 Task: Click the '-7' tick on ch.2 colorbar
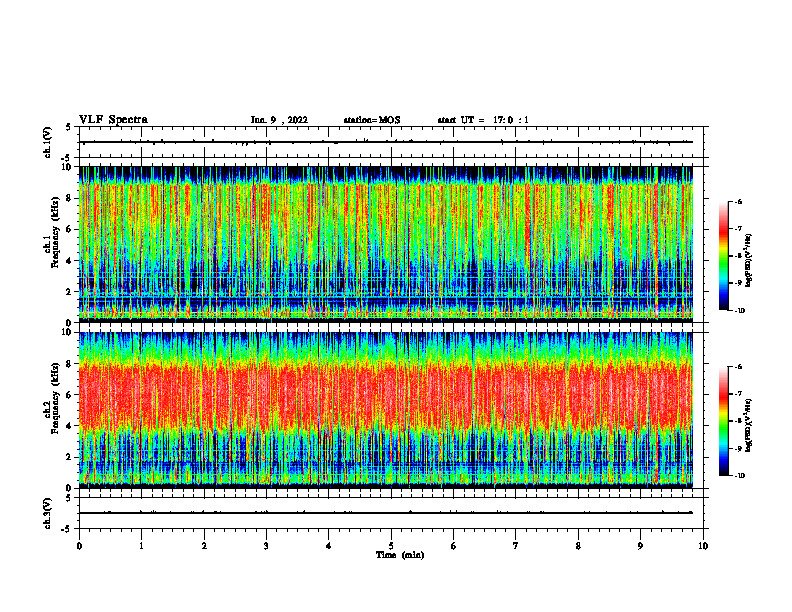(738, 394)
